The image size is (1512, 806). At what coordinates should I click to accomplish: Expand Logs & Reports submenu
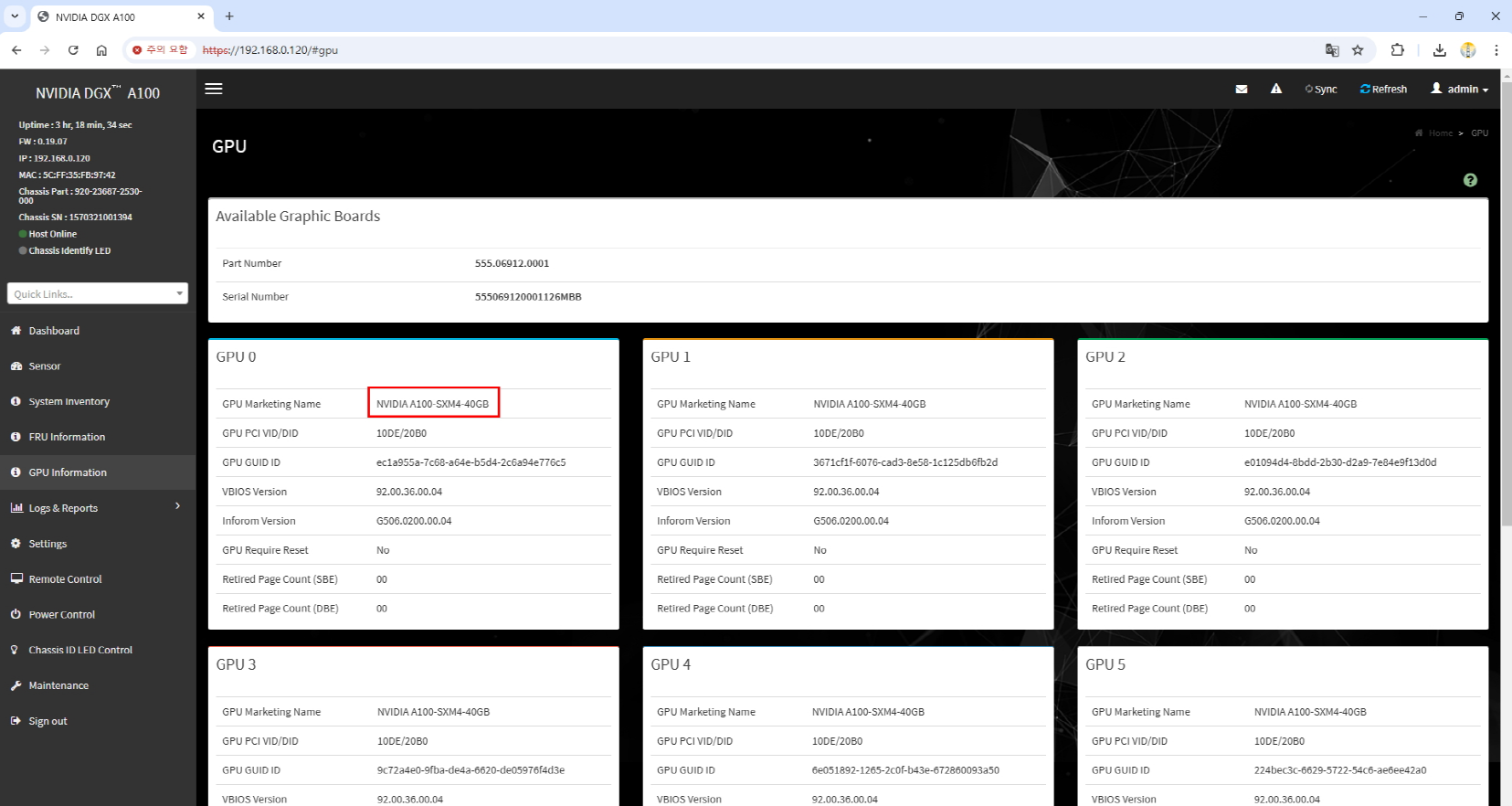tap(98, 508)
